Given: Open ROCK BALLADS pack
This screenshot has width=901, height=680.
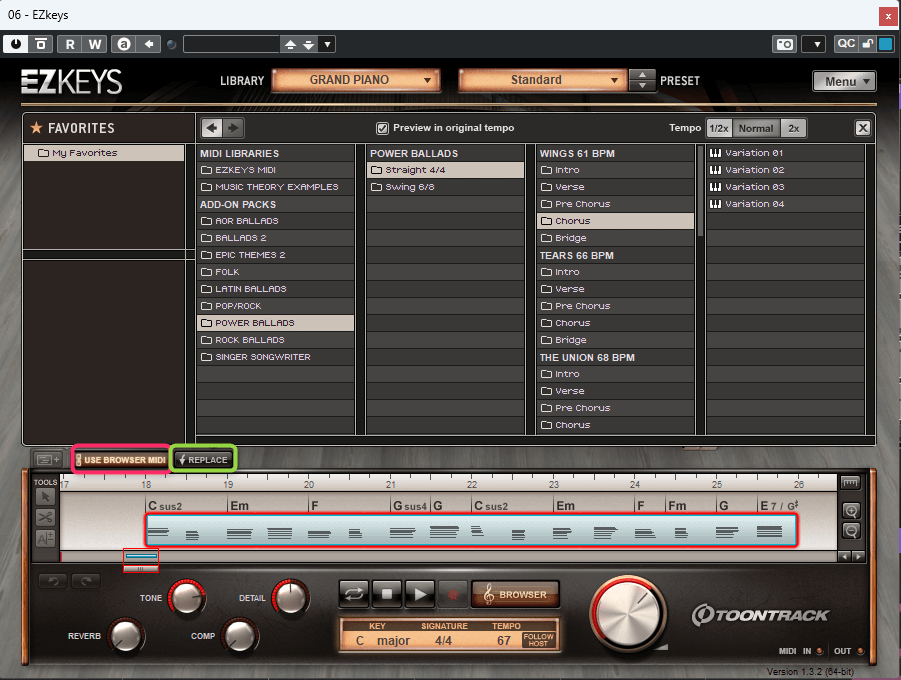Looking at the screenshot, I should [275, 340].
